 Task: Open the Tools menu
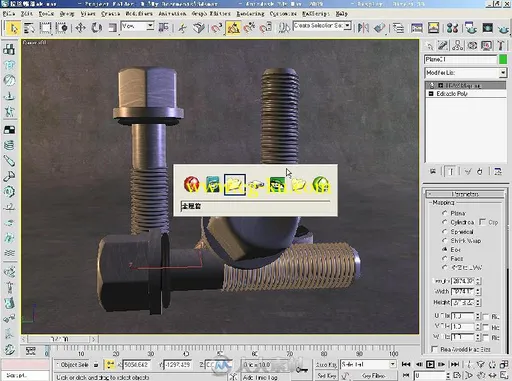click(x=46, y=14)
